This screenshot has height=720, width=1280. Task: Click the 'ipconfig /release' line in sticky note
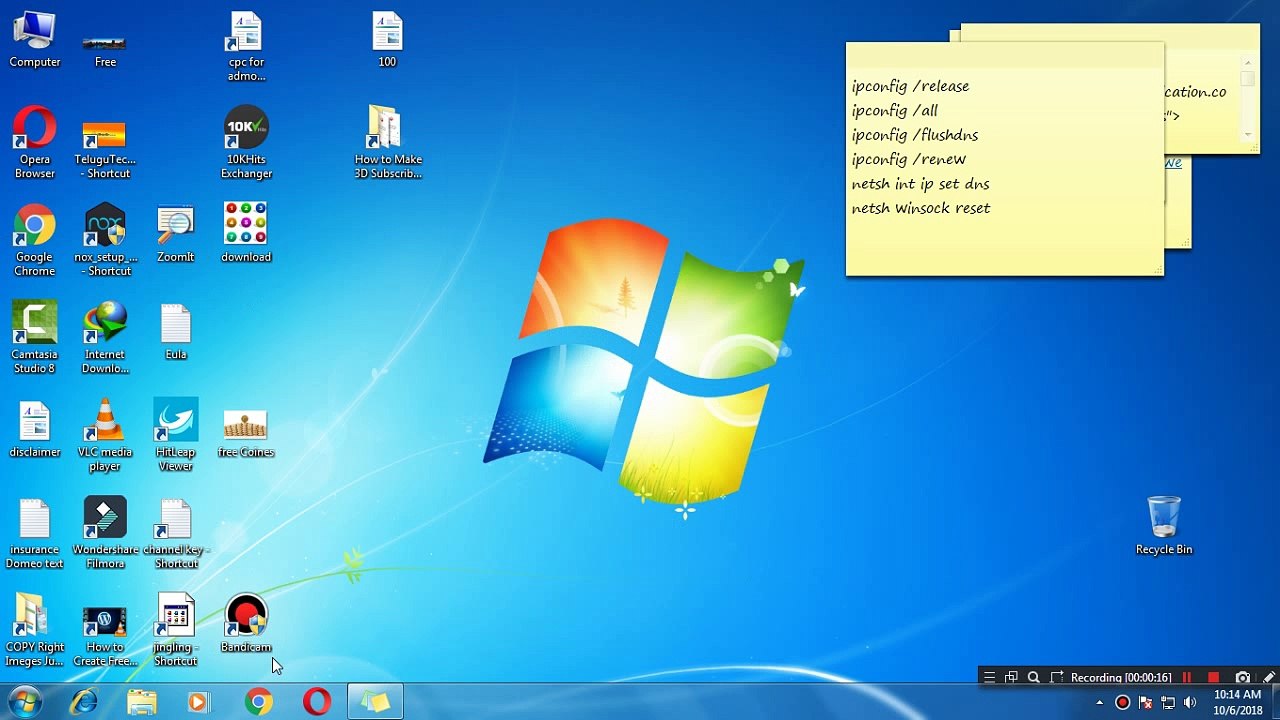click(x=910, y=86)
